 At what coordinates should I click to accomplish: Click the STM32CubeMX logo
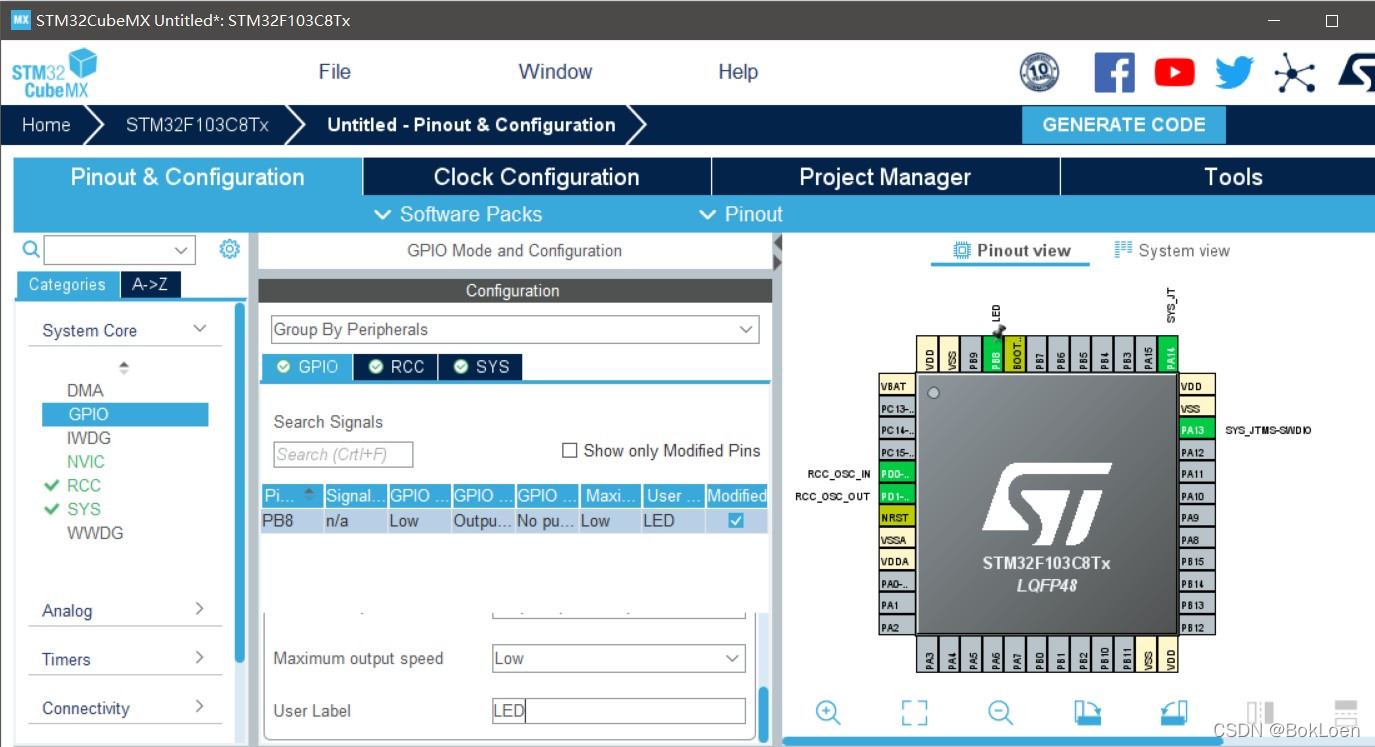click(x=55, y=73)
